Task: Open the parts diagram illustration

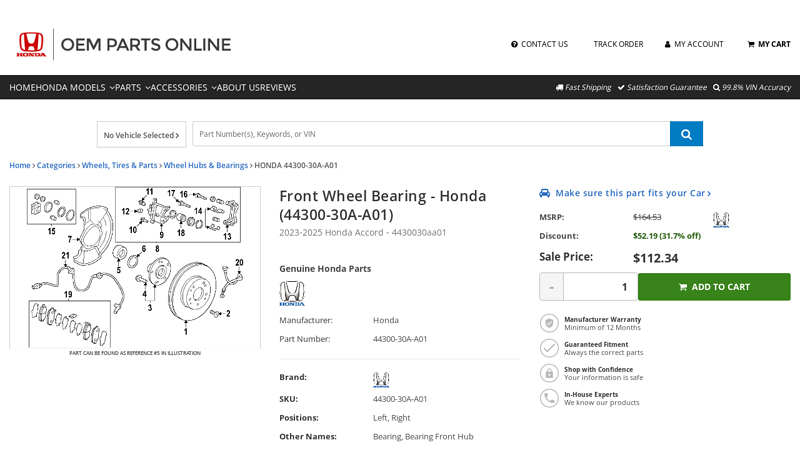Action: pyautogui.click(x=135, y=267)
